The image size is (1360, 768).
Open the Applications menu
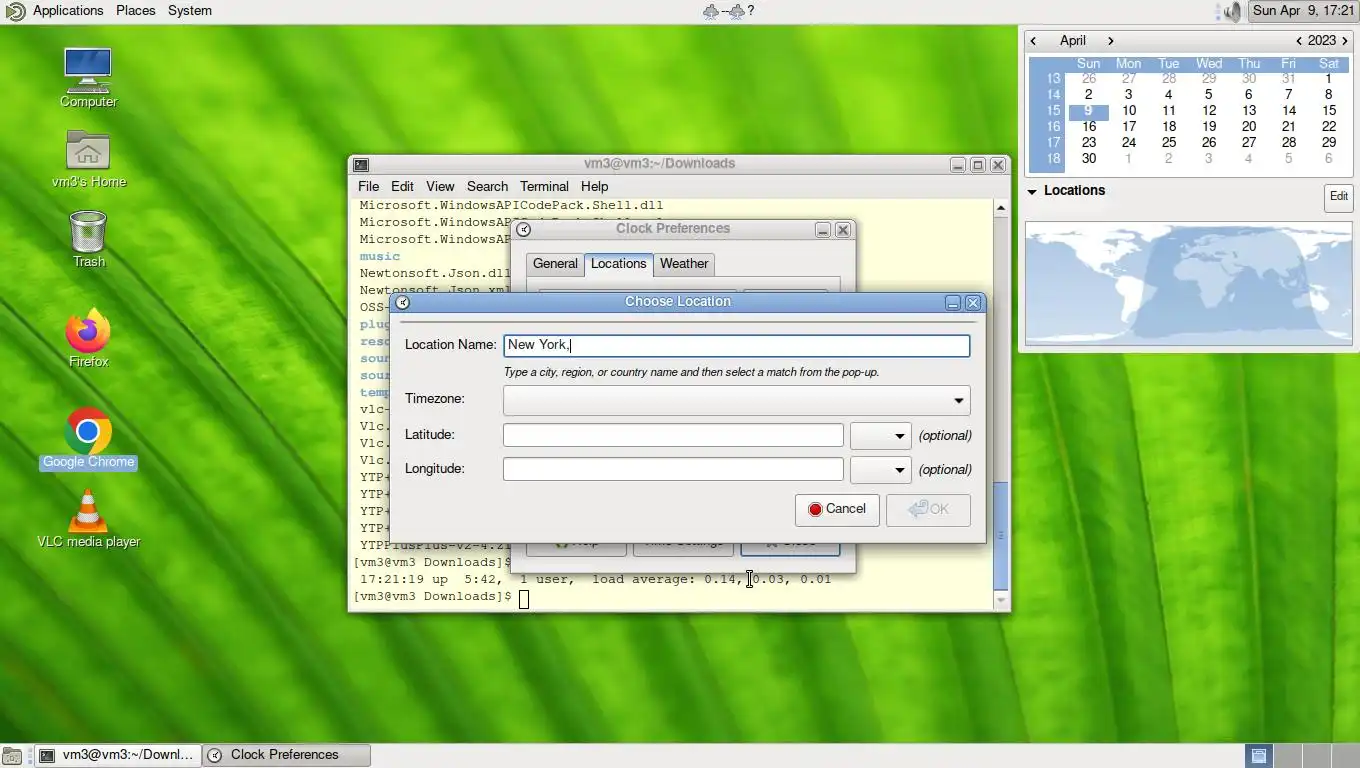click(x=67, y=11)
